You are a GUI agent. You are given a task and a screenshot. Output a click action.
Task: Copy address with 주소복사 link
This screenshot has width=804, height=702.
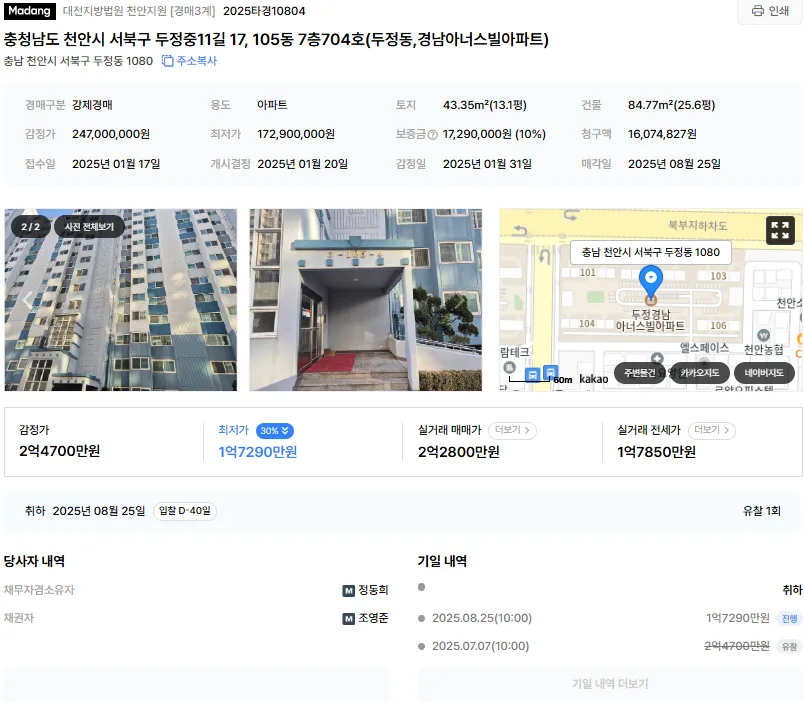190,61
